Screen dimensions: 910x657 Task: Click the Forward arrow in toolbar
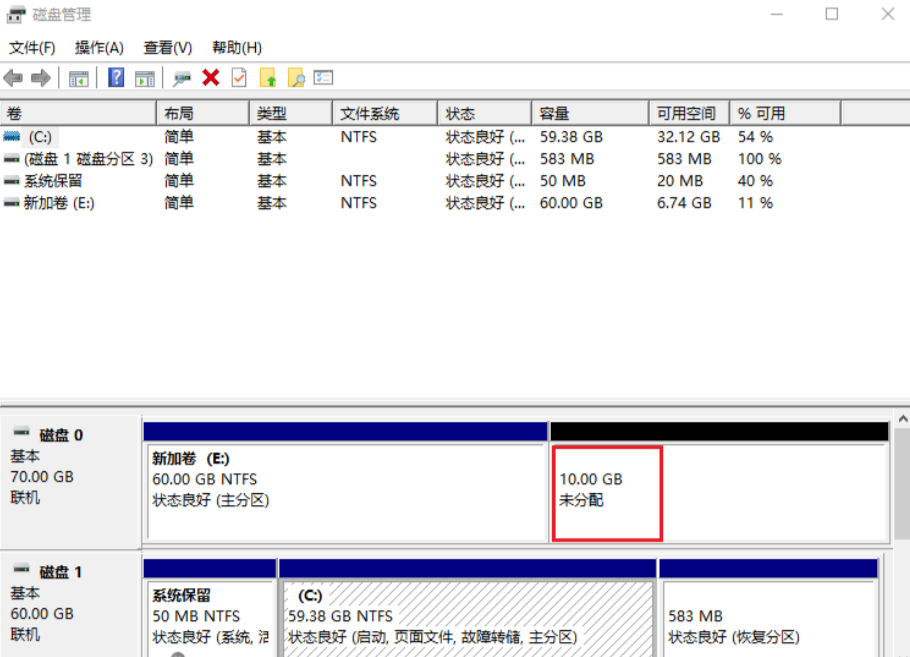click(40, 78)
